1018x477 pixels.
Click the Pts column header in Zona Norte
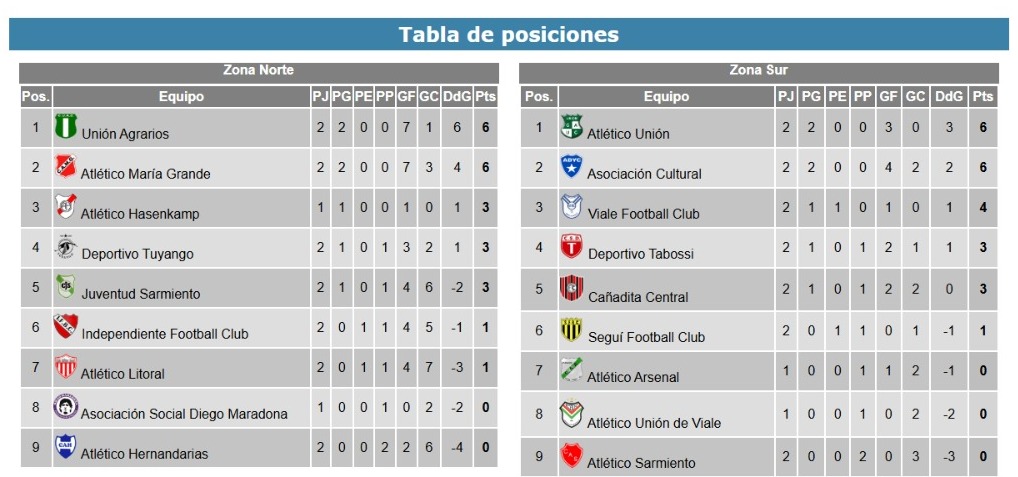coord(486,97)
